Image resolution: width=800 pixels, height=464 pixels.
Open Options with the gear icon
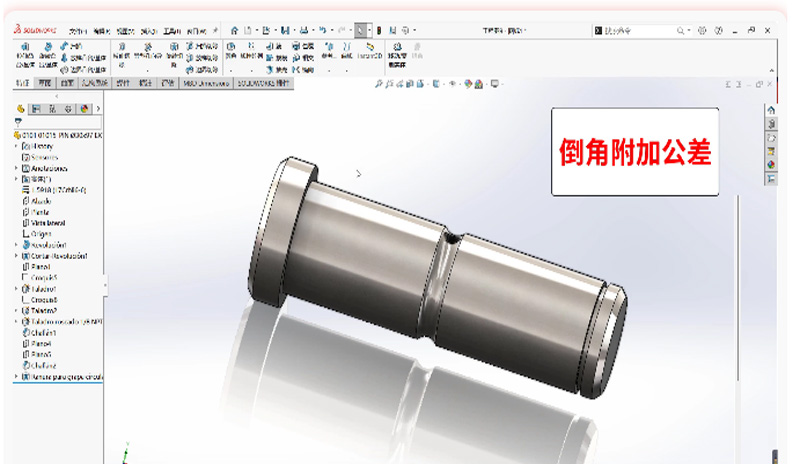point(406,31)
